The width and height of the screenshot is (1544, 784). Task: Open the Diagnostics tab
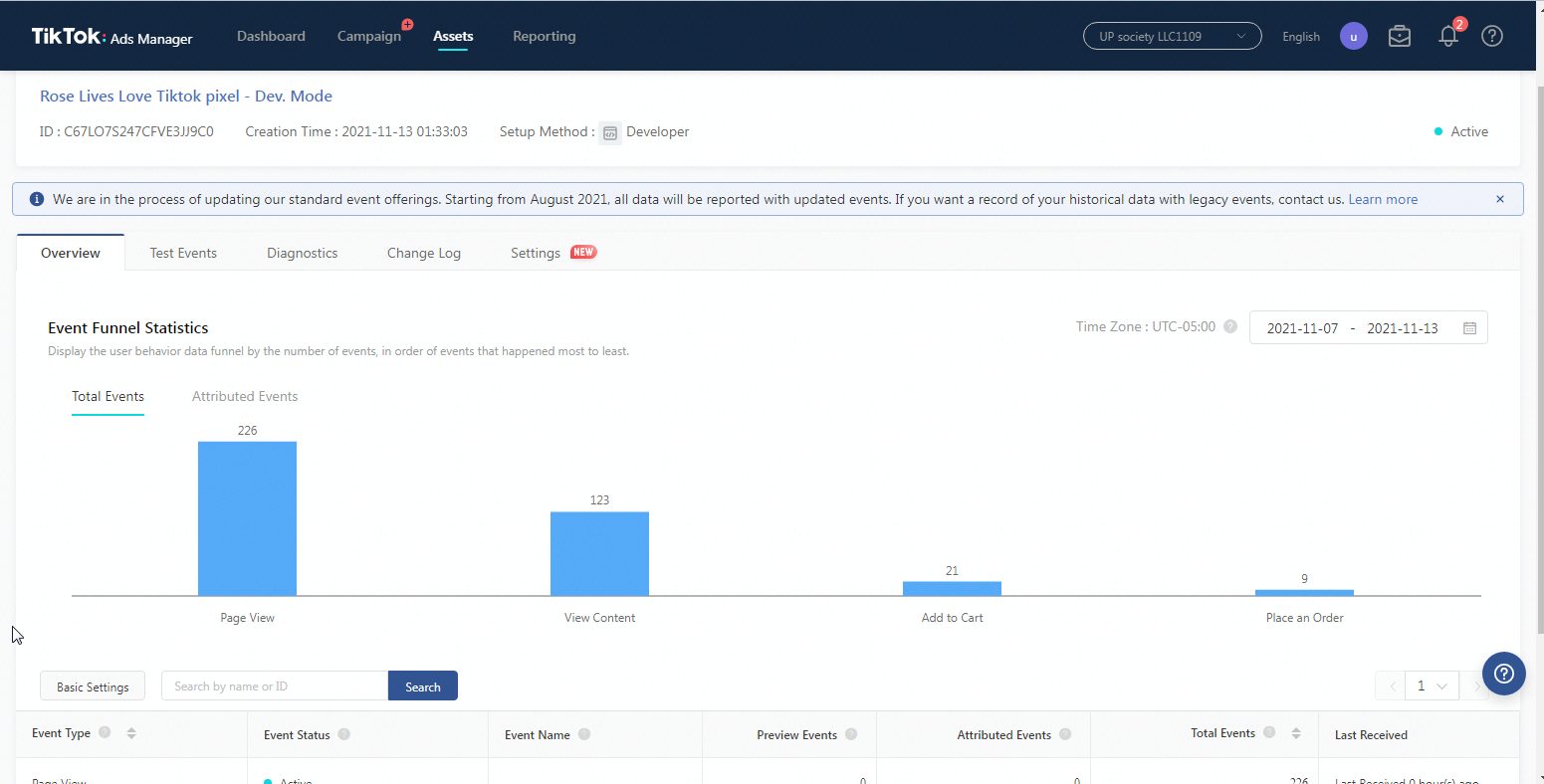pyautogui.click(x=302, y=253)
